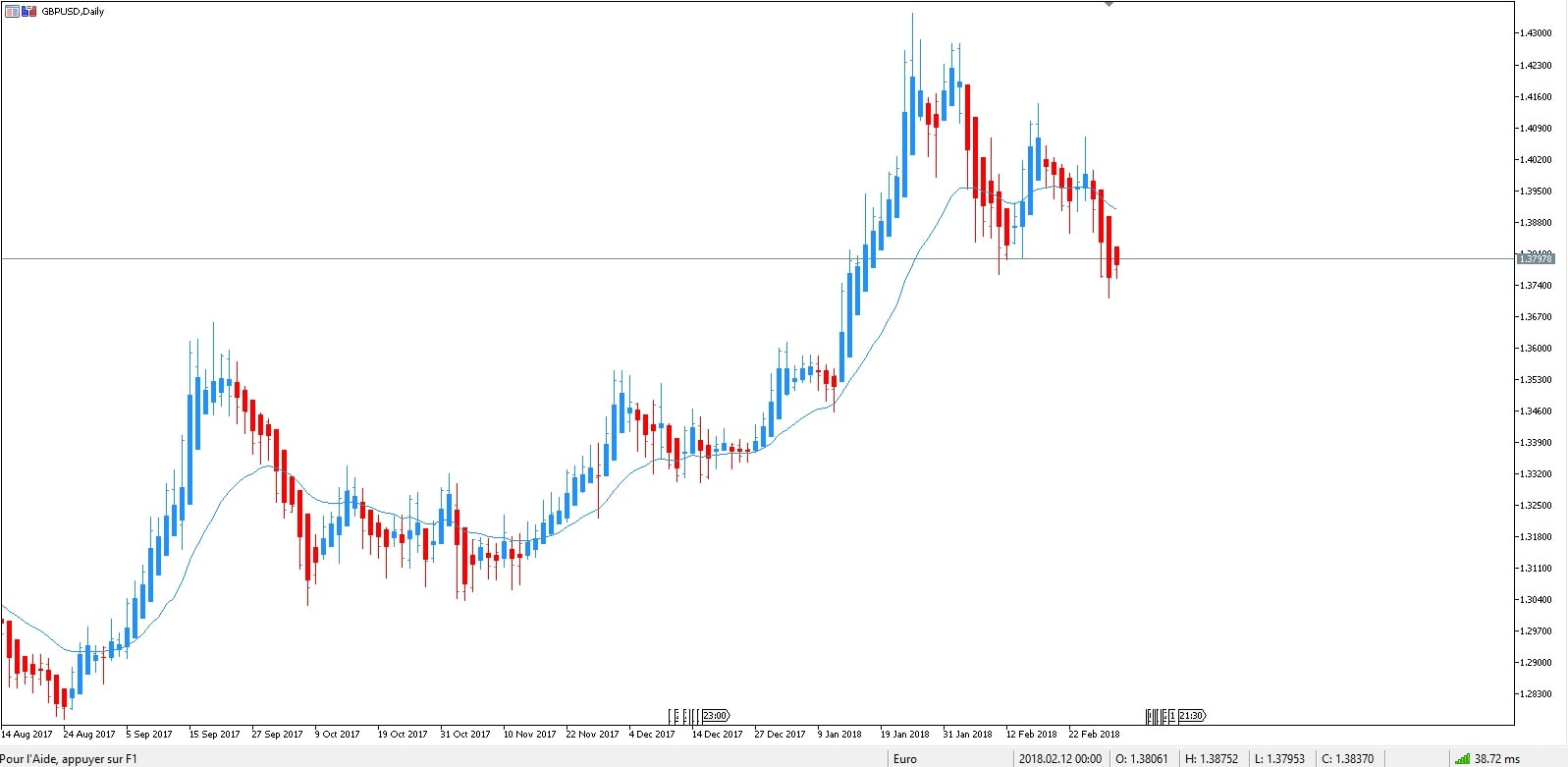
Task: Click the Euro profile in status bar
Action: [x=904, y=758]
